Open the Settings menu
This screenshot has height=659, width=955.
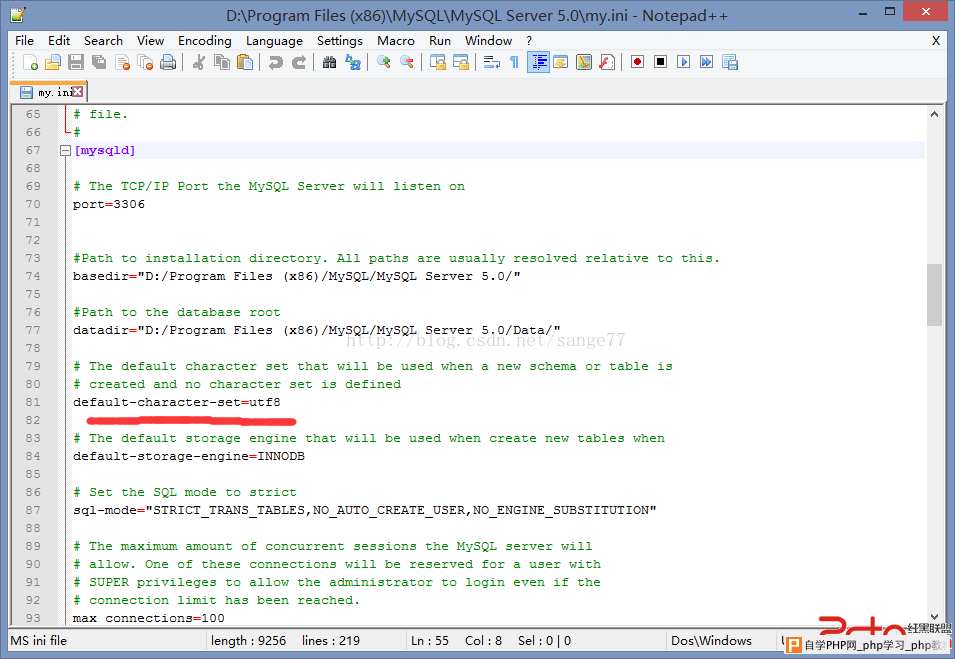click(340, 41)
